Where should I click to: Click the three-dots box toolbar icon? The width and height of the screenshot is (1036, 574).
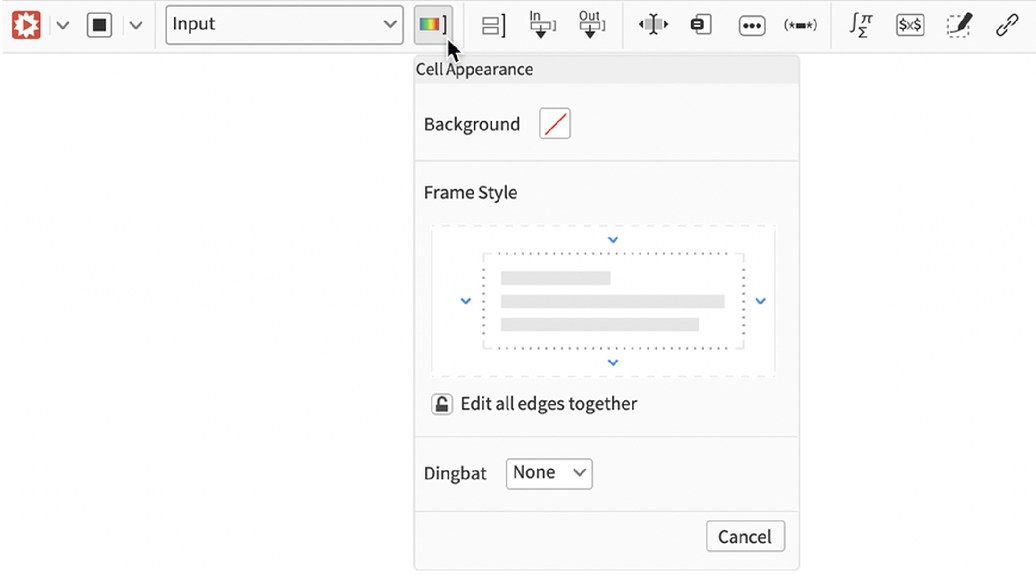click(x=751, y=26)
